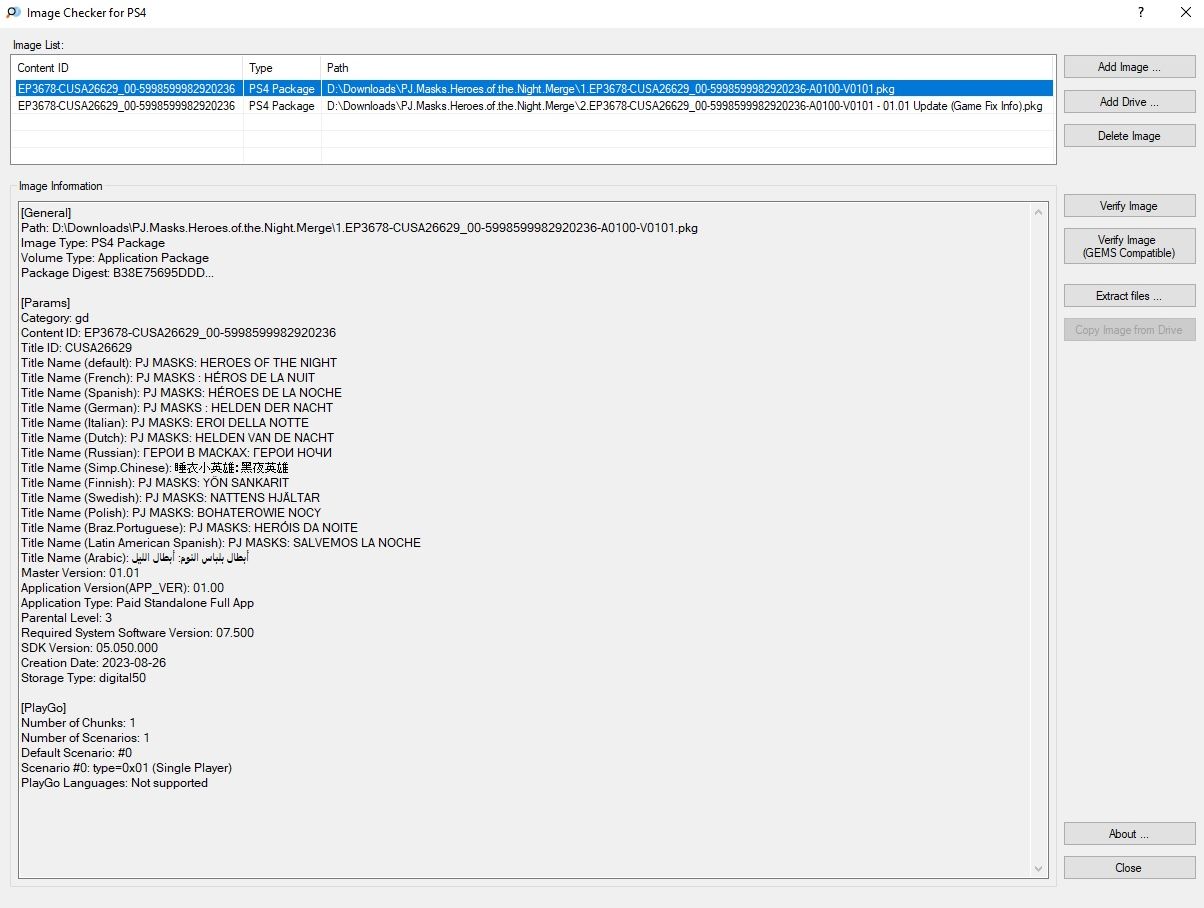Sort list by the Content ID column header
The height and width of the screenshot is (908, 1204).
point(127,68)
